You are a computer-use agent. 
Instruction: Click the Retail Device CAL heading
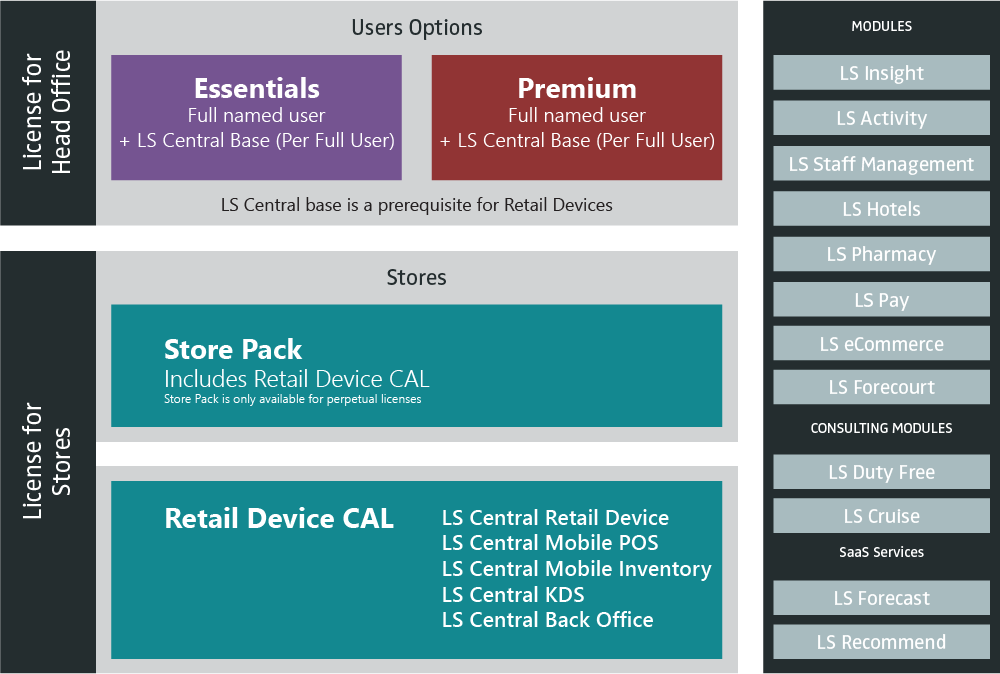tap(279, 518)
